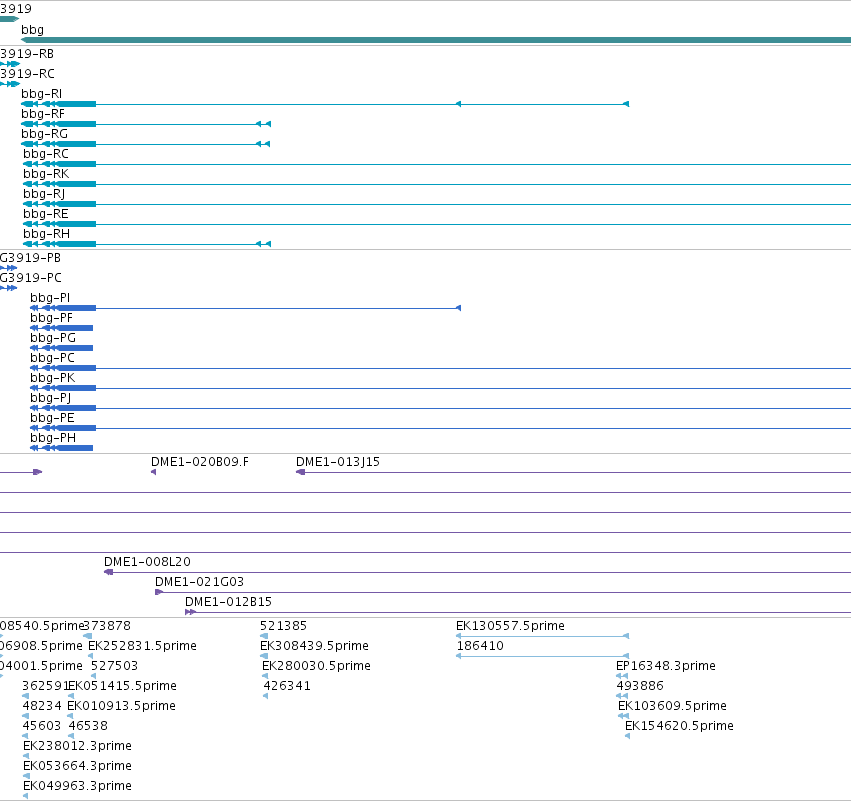The image size is (851, 801).
Task: Click the bbg gene label
Action: coord(32,30)
